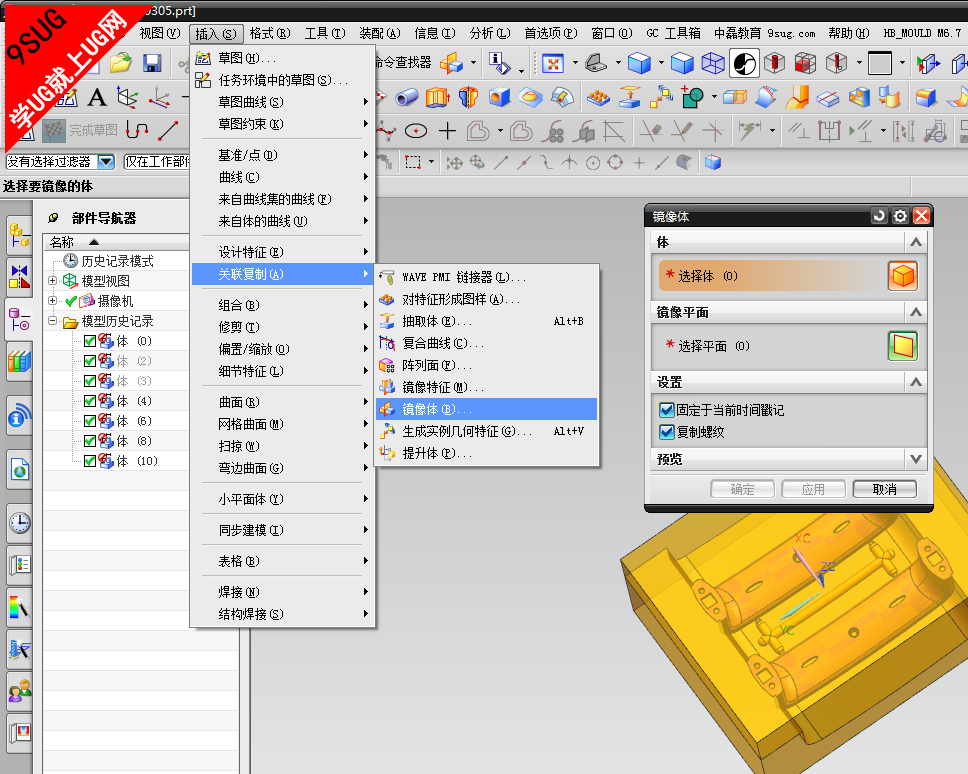968x774 pixels.
Task: Select 阵列面 menu entry
Action: 486,365
